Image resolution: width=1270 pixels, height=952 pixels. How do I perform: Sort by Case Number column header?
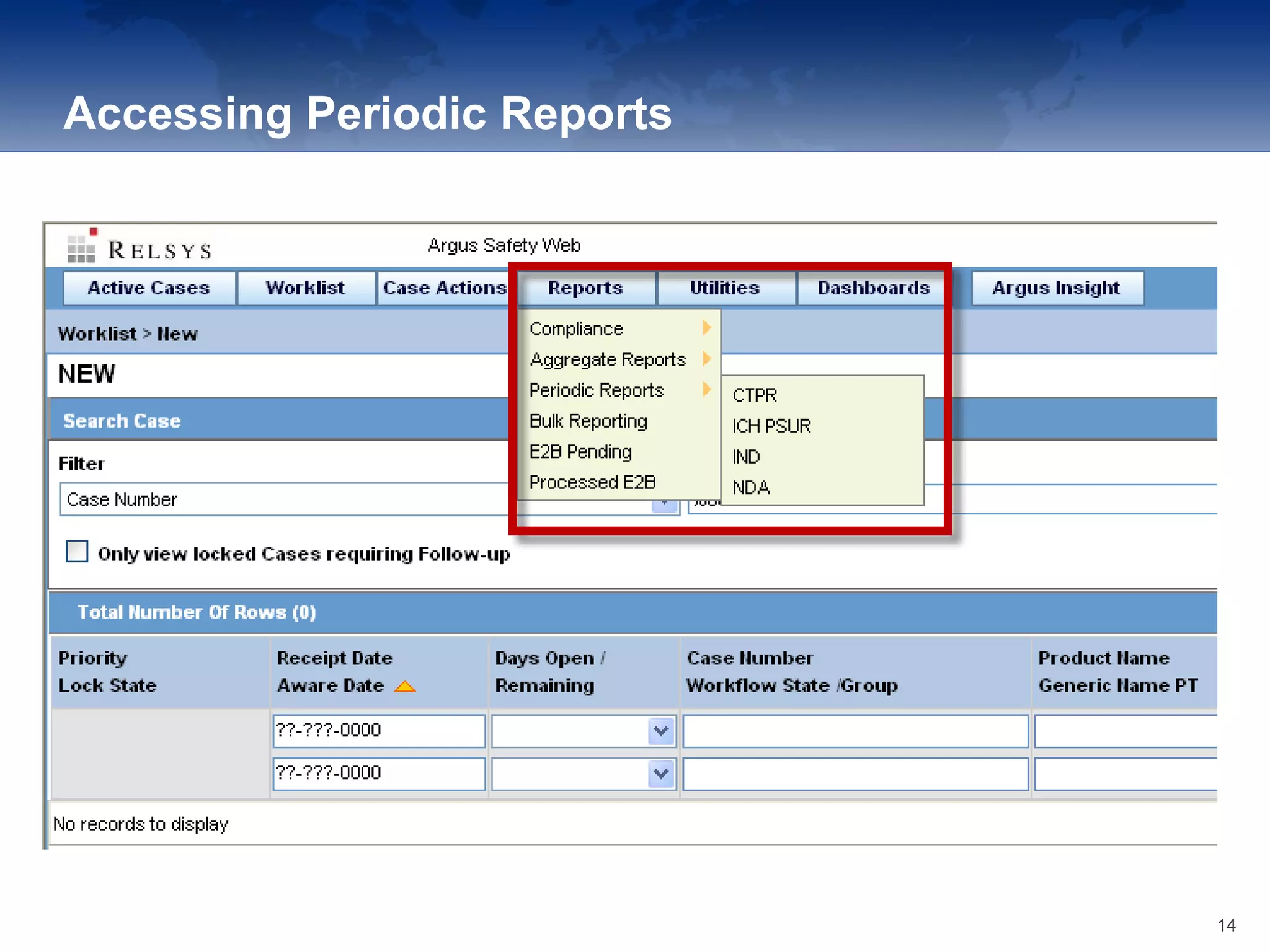[x=750, y=658]
